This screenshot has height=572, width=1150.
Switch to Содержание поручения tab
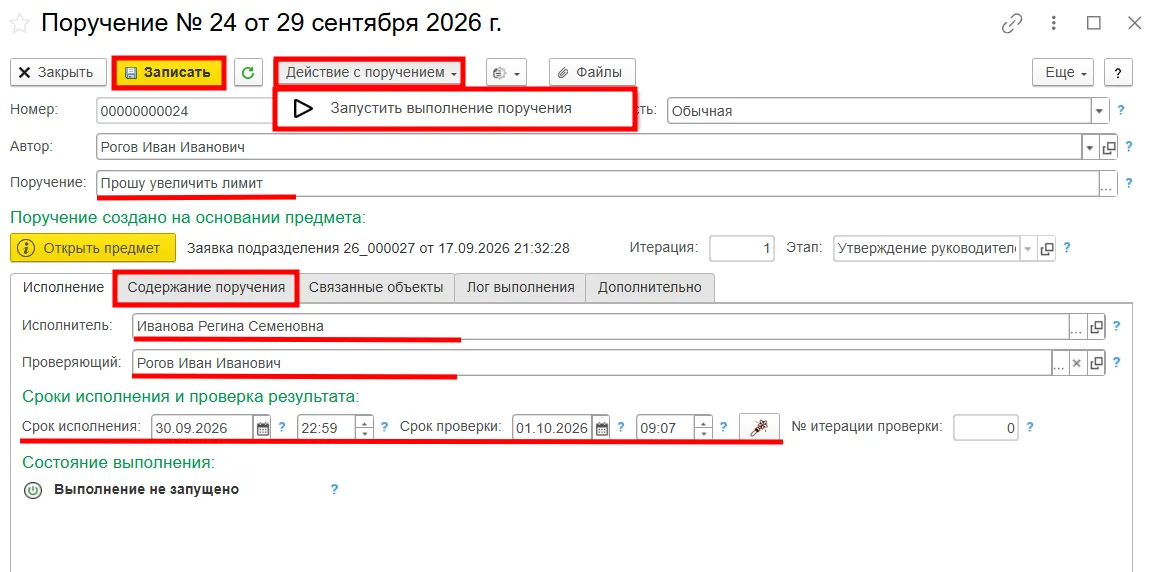click(x=206, y=287)
